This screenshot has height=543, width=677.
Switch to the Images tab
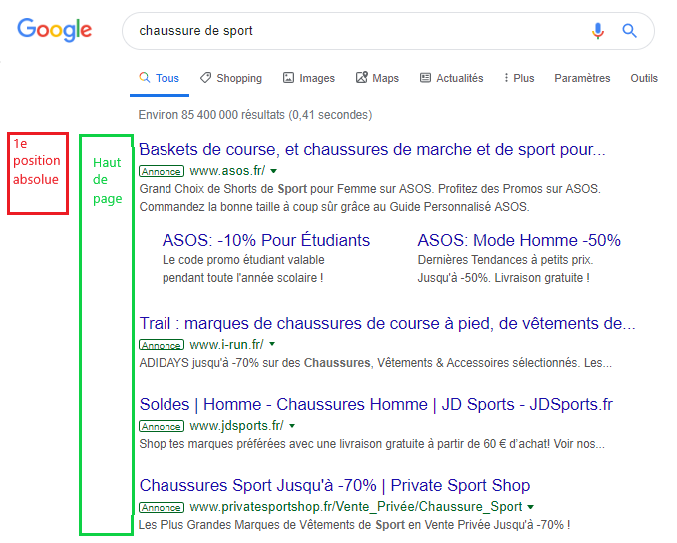coord(309,78)
